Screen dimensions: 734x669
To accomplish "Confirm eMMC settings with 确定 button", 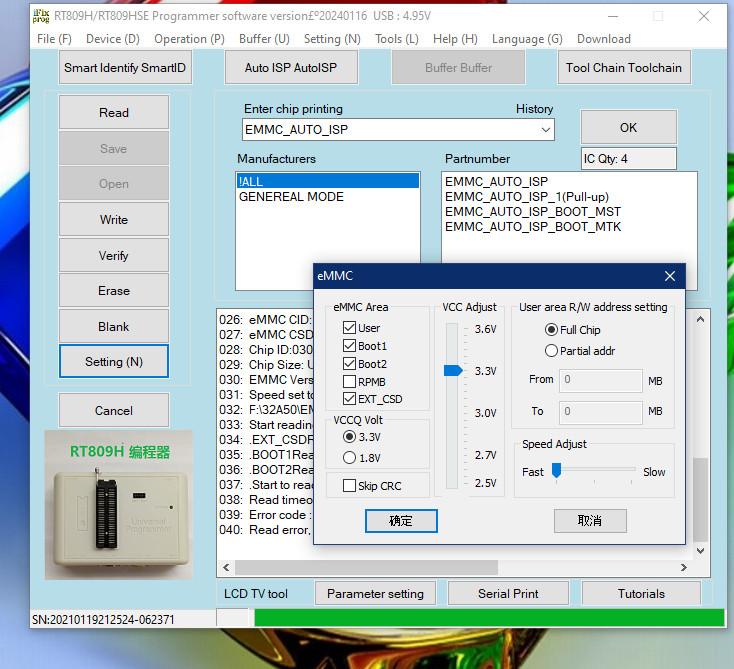I will click(x=401, y=521).
